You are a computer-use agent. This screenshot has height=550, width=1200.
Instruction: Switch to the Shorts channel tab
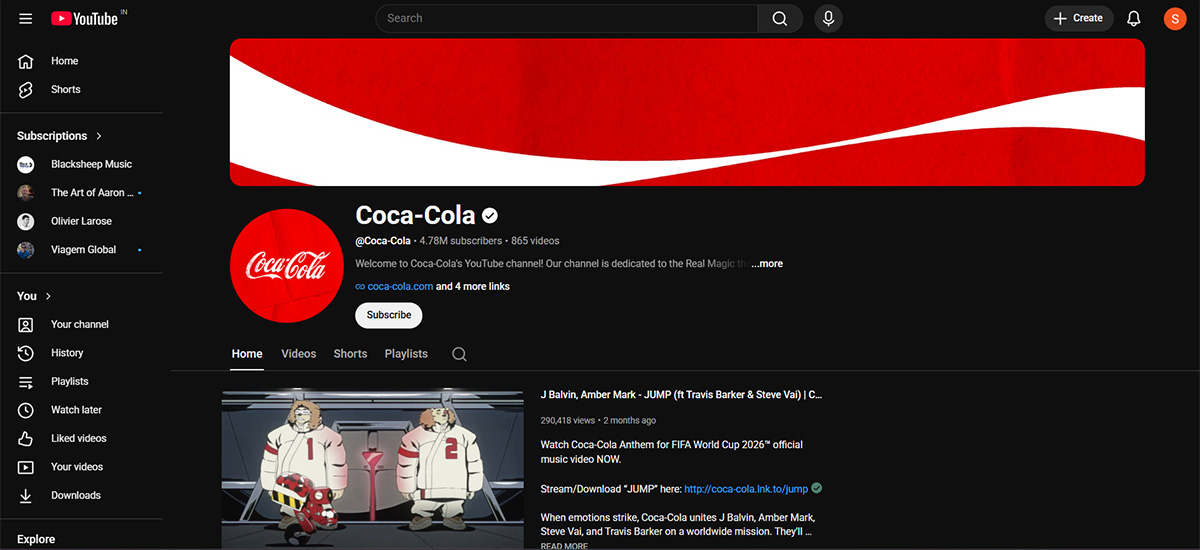pos(350,354)
